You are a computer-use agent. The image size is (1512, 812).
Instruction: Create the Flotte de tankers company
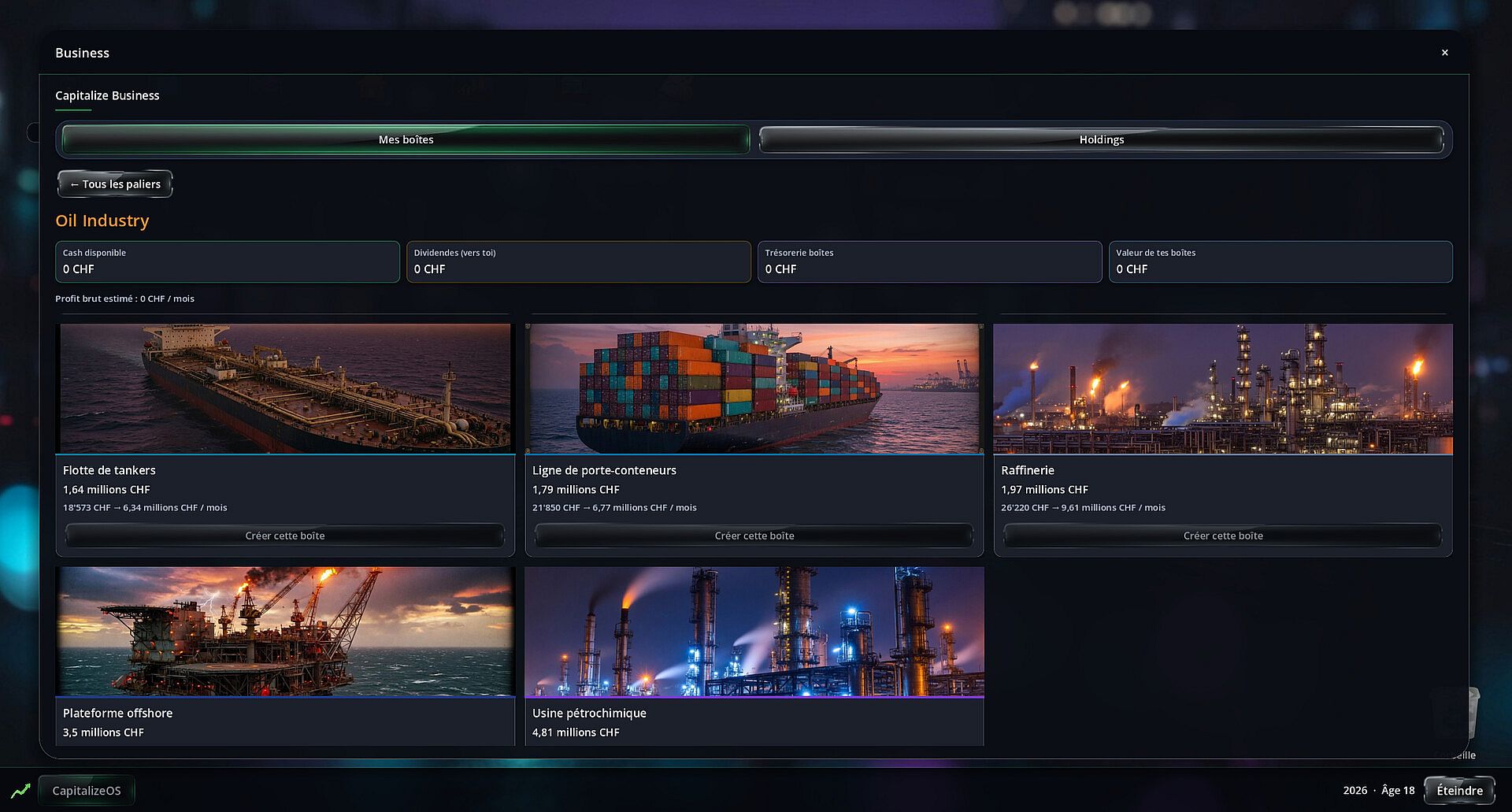[285, 536]
